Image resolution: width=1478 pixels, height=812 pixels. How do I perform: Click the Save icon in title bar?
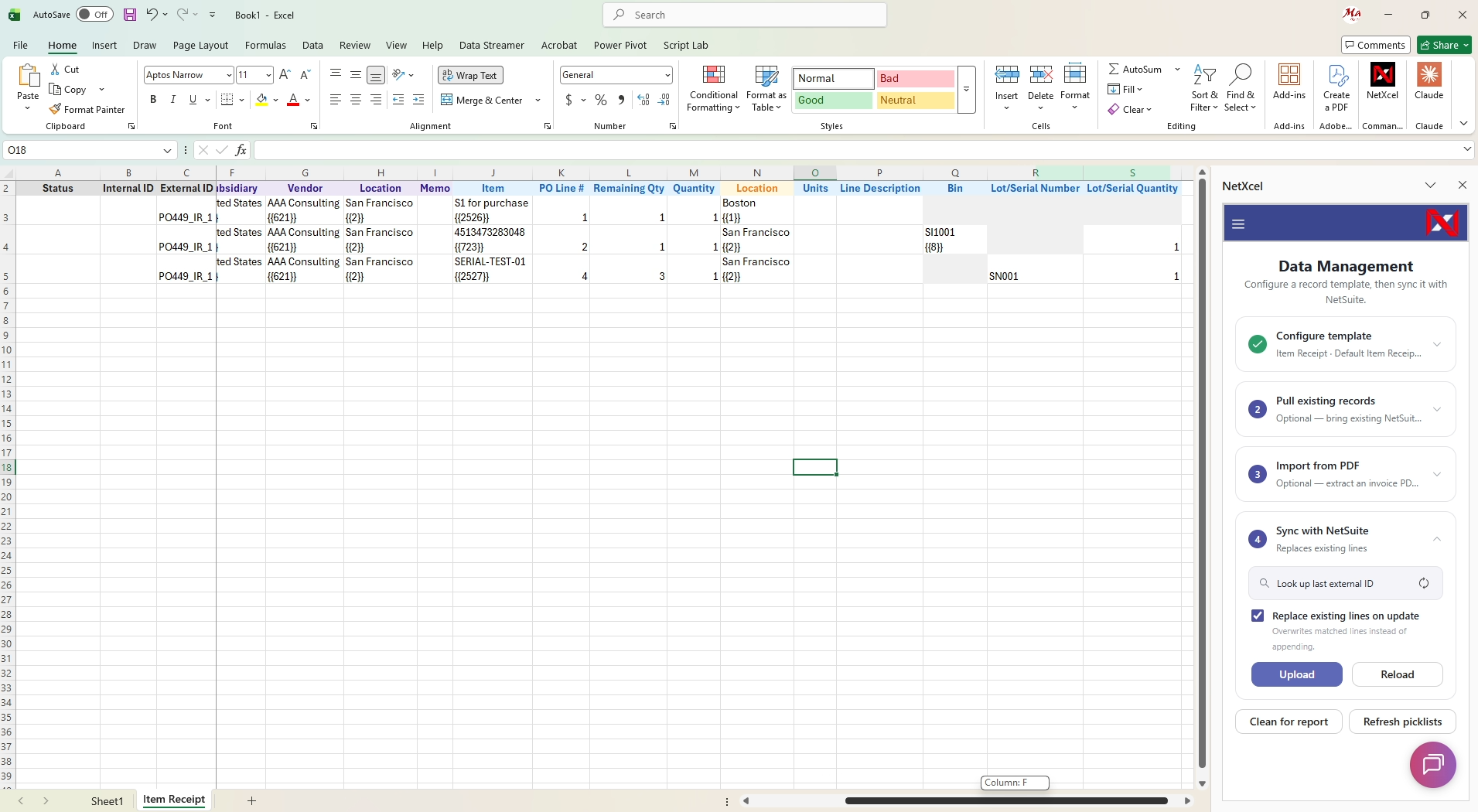[130, 15]
